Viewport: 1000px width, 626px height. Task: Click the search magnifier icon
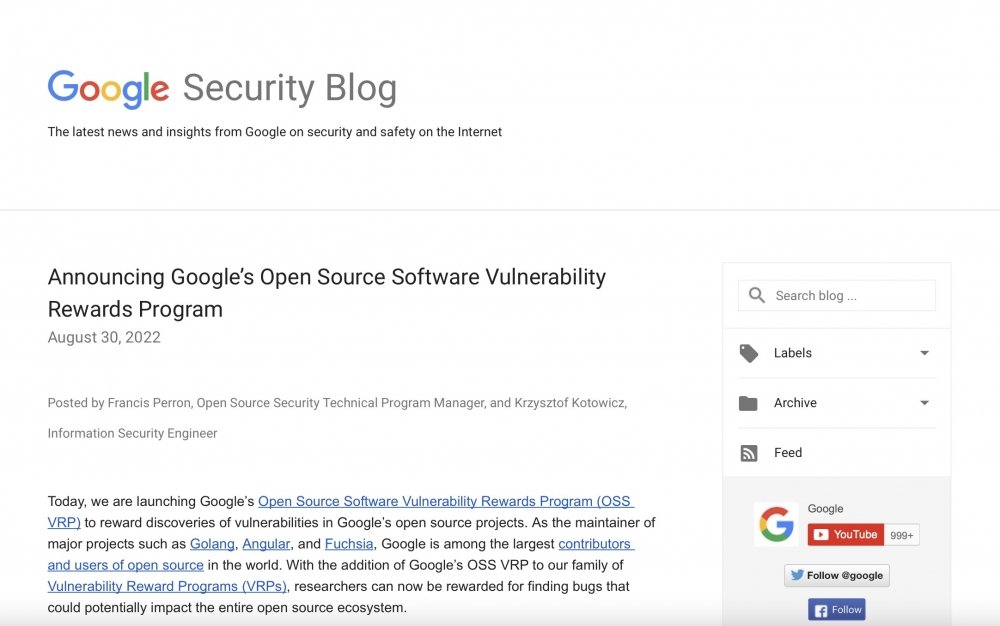pyautogui.click(x=757, y=295)
